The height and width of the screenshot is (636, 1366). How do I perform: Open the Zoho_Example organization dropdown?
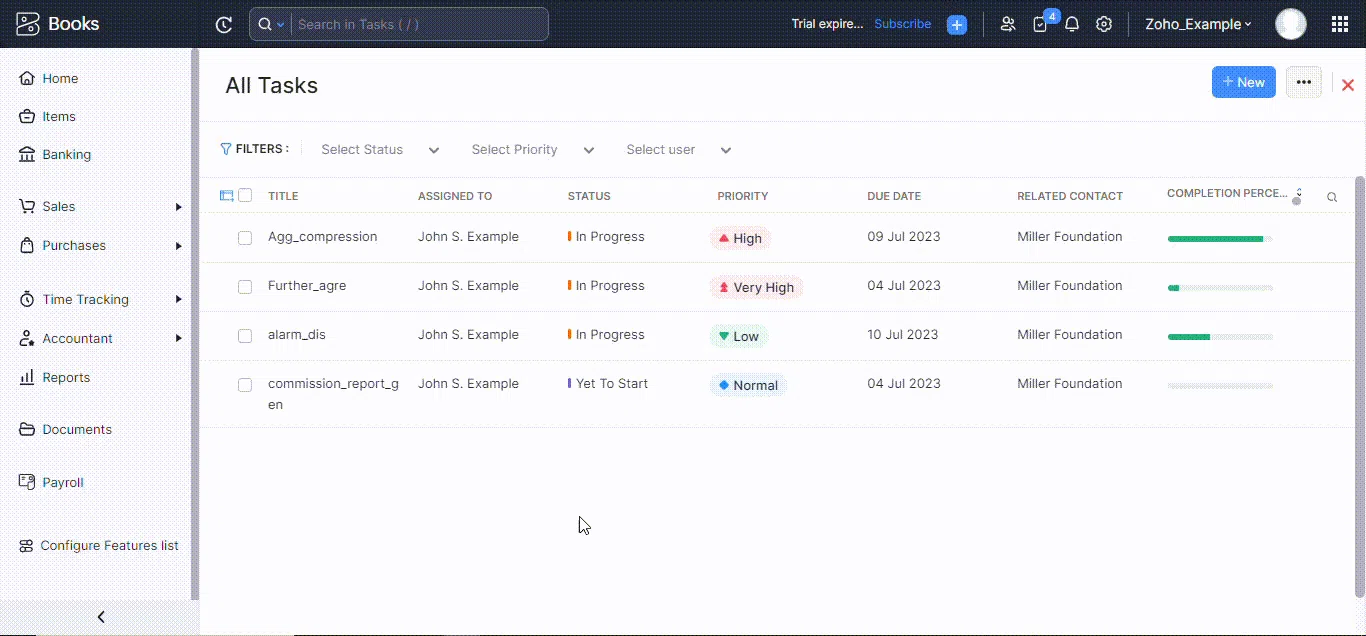pyautogui.click(x=1198, y=25)
